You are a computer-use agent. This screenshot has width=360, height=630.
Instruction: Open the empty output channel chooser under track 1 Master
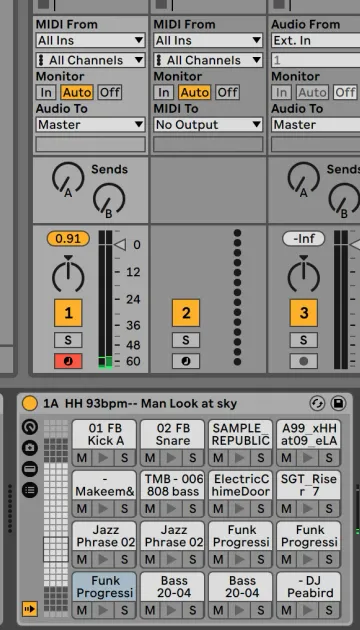tap(90, 144)
